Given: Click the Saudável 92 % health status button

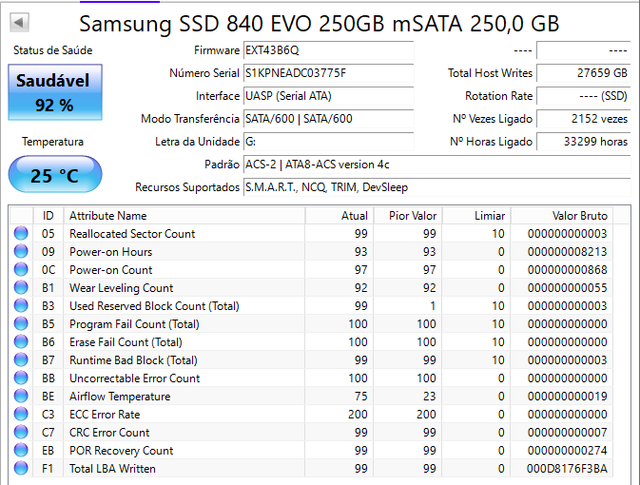Looking at the screenshot, I should click(55, 92).
